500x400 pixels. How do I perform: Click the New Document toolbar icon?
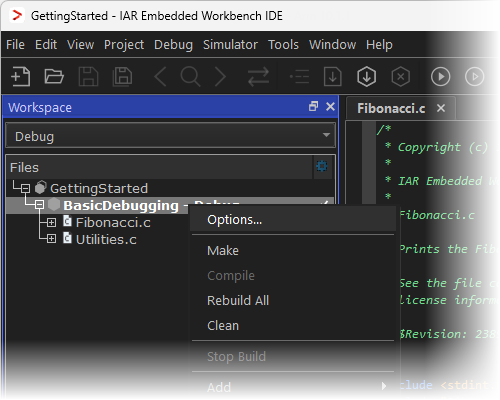[x=21, y=76]
